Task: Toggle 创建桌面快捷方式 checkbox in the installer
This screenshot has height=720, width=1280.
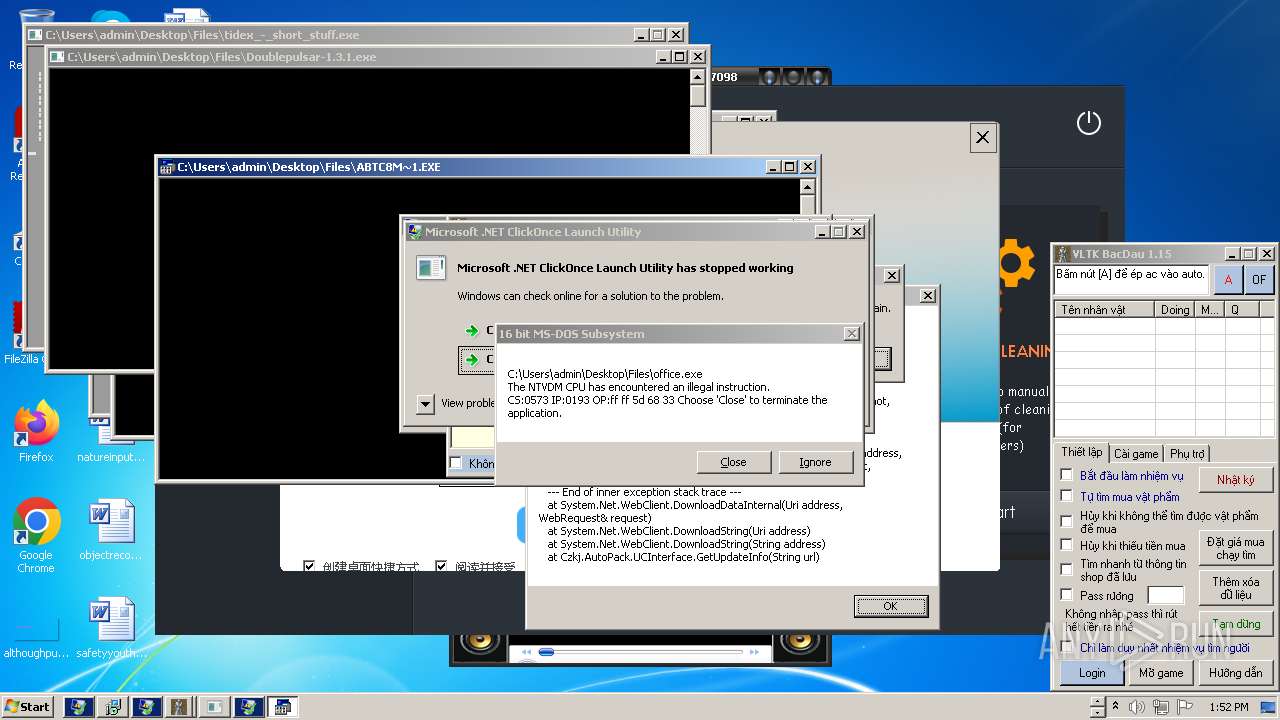Action: 309,566
